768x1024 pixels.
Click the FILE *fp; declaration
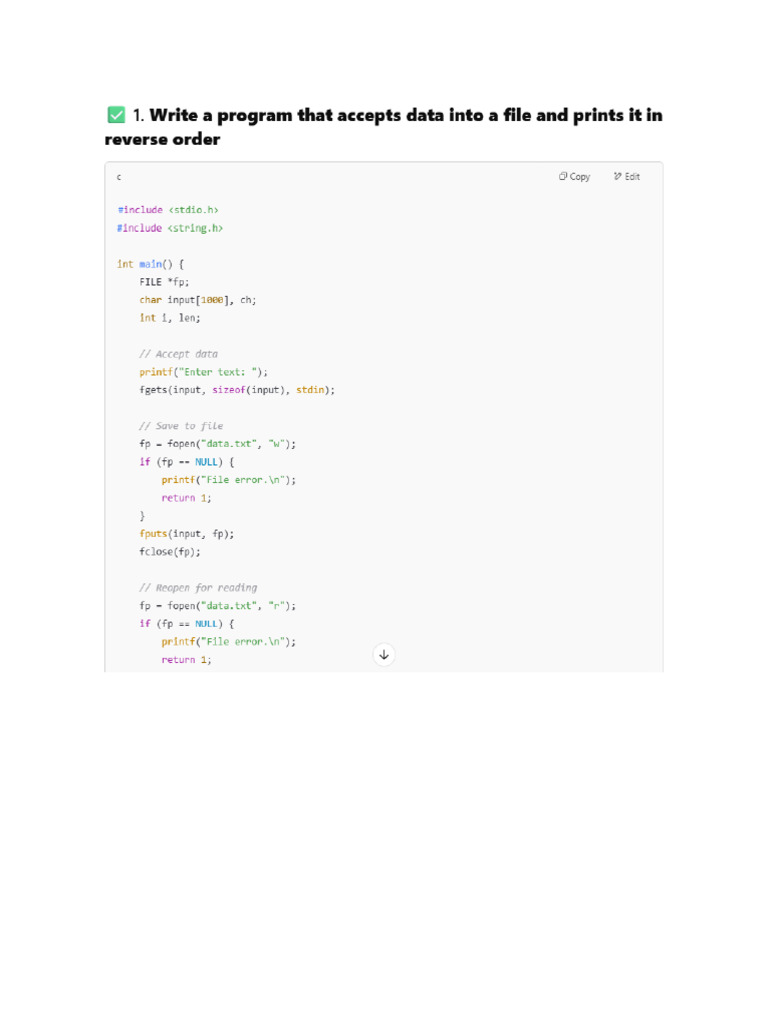pyautogui.click(x=164, y=282)
